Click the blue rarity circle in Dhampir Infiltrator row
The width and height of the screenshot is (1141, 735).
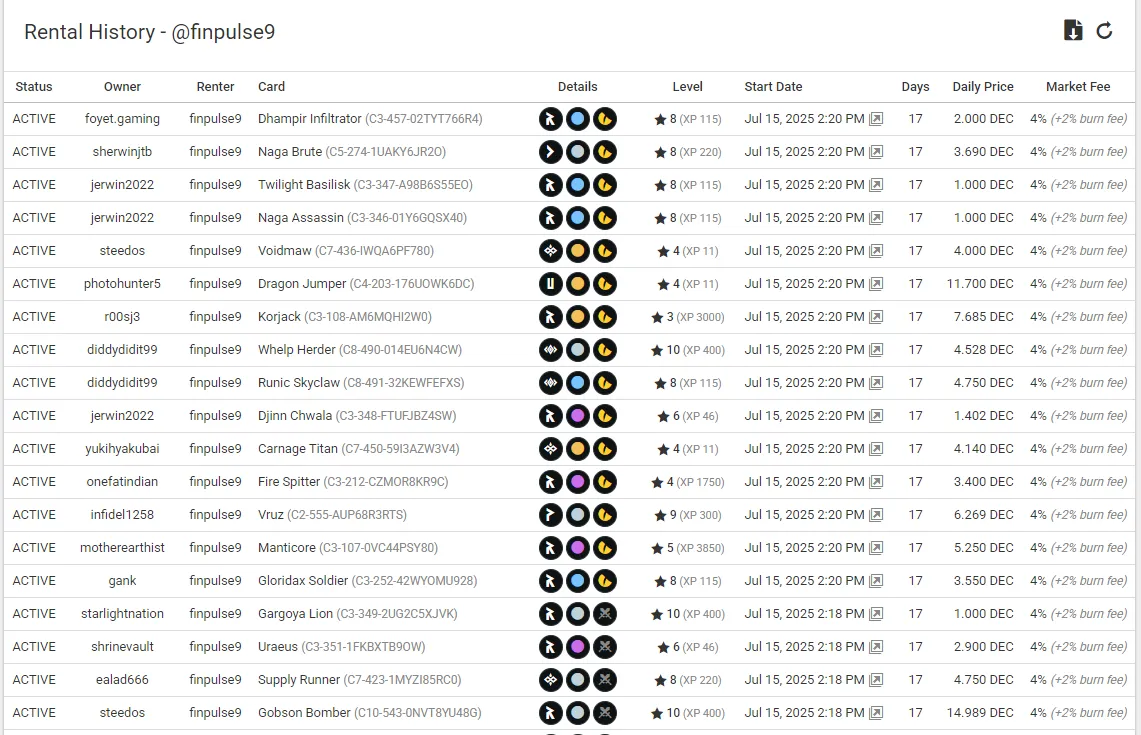(x=578, y=119)
